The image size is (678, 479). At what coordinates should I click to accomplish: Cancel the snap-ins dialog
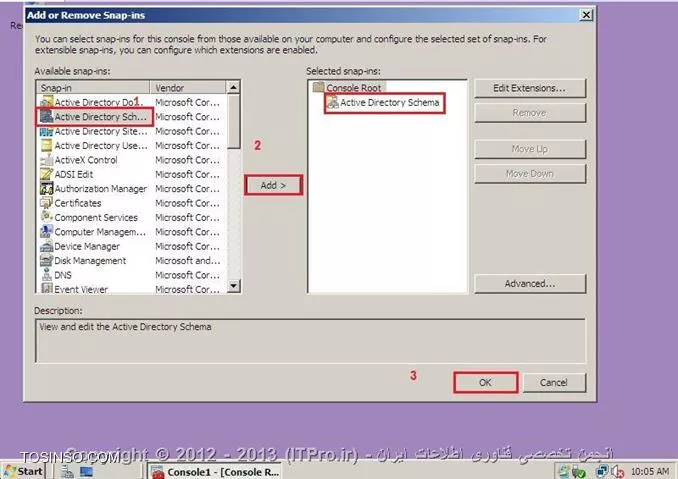(554, 383)
